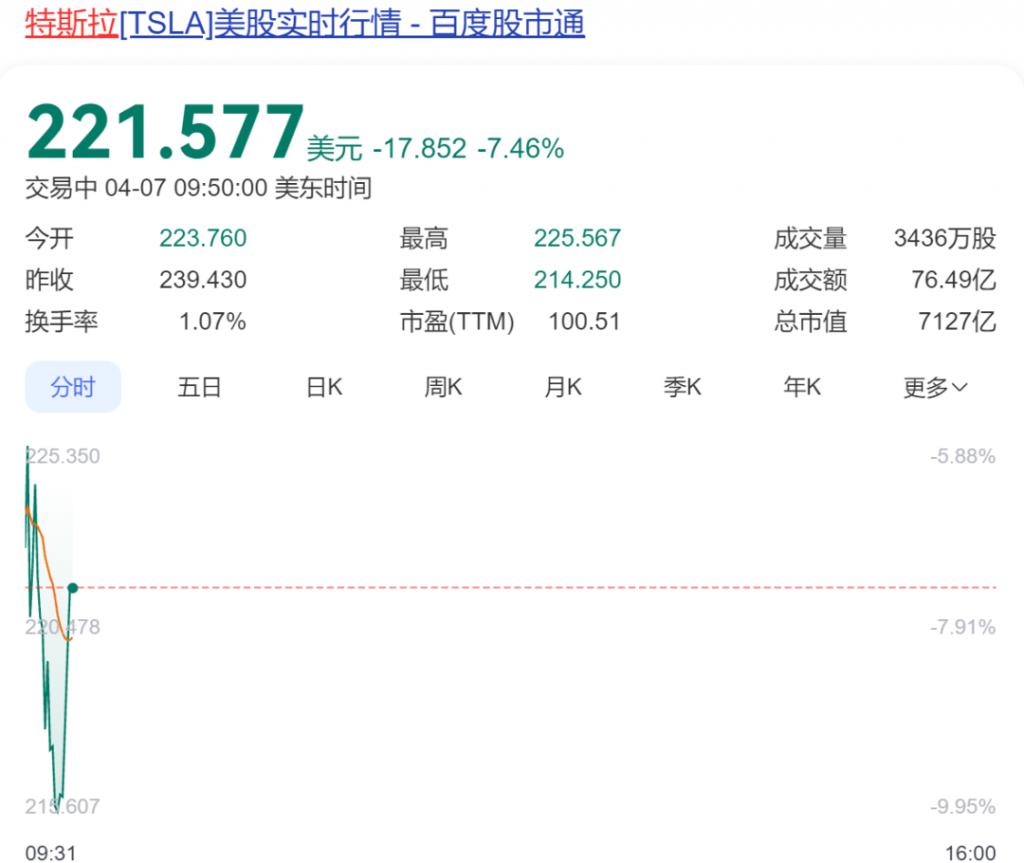Click the 最高 value 225.567
Screen dimensions: 1024x863
pyautogui.click(x=577, y=238)
